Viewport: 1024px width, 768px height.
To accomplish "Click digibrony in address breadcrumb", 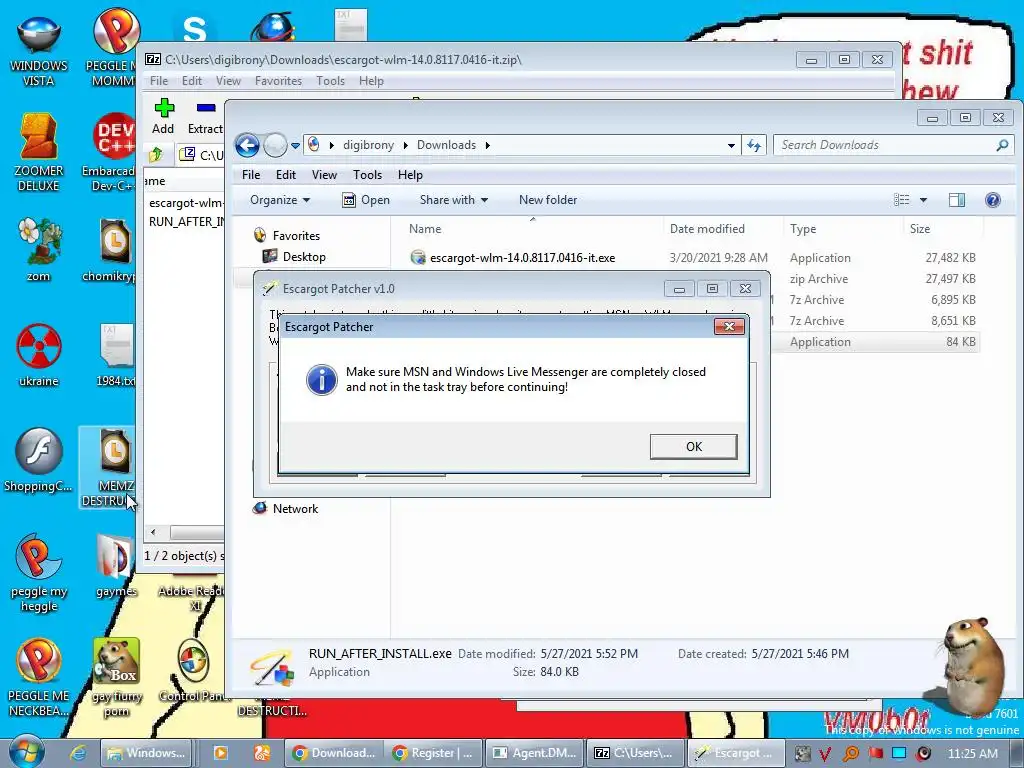I will tap(368, 145).
